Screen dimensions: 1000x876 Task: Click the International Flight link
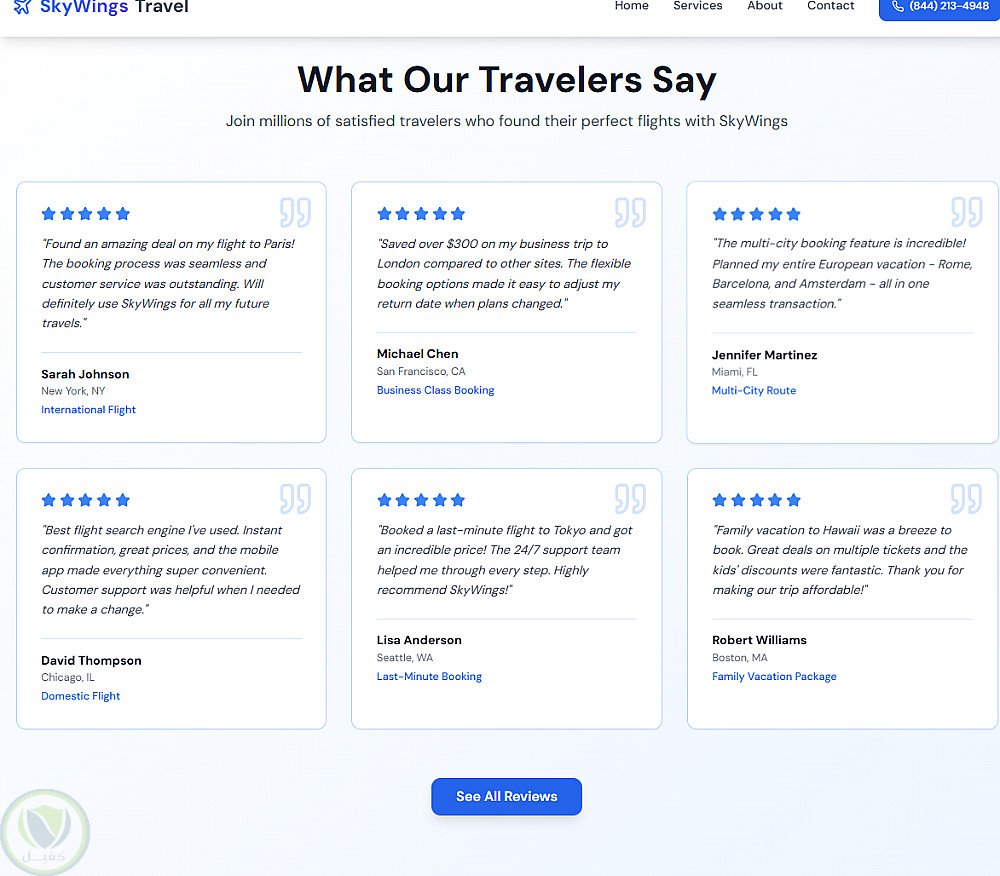click(88, 410)
